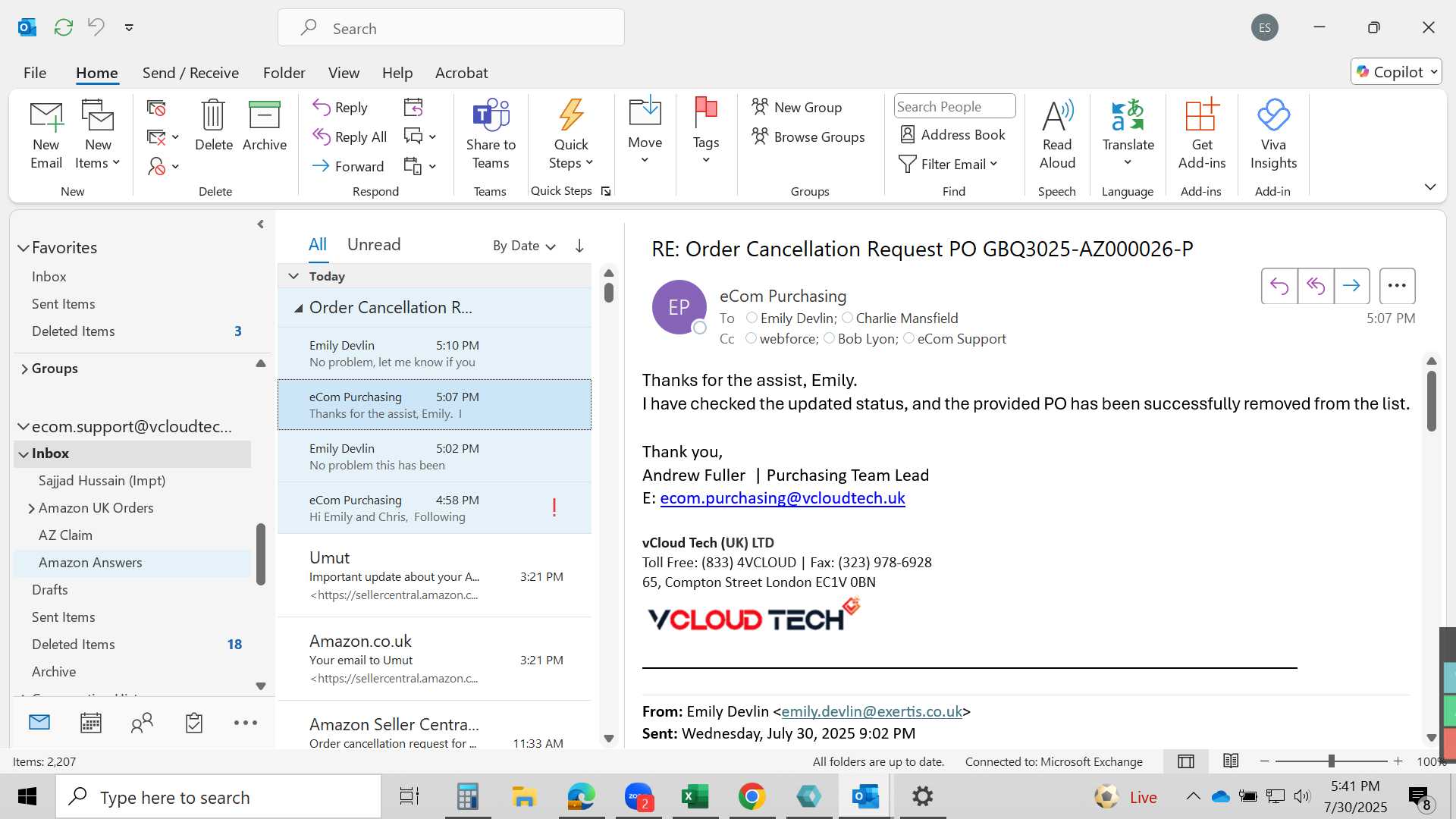Open the Help tab
The image size is (1456, 819).
pyautogui.click(x=397, y=73)
